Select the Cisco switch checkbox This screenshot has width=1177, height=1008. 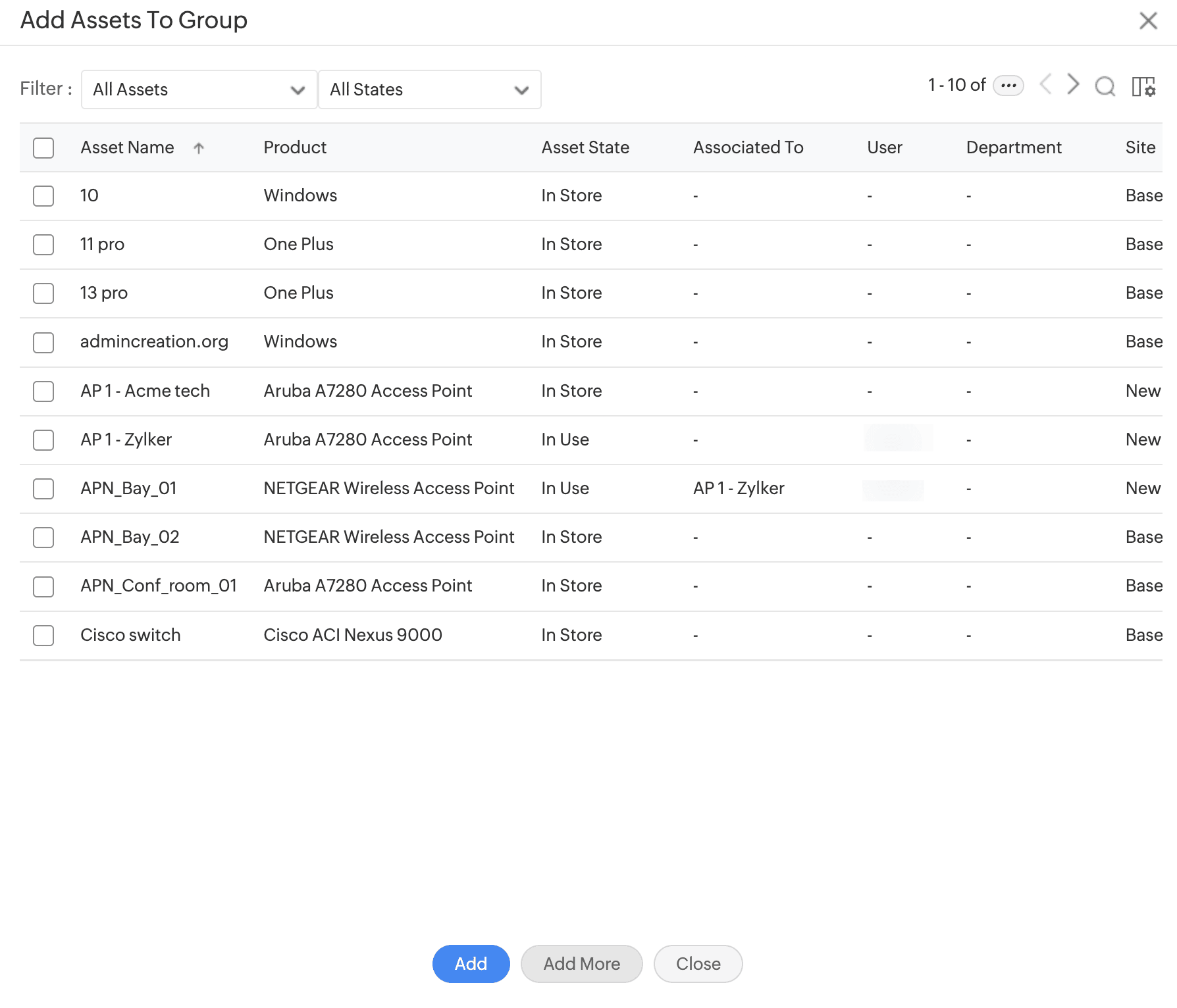pyautogui.click(x=43, y=636)
